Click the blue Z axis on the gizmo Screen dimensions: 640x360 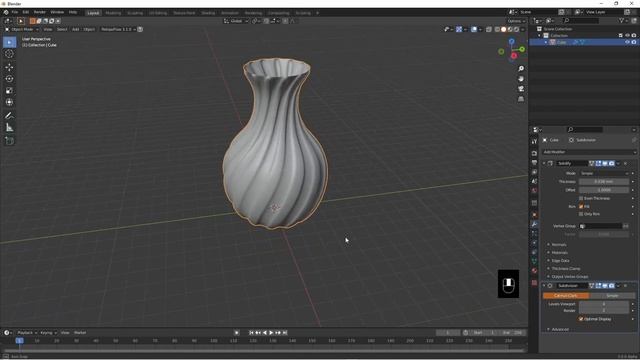pyautogui.click(x=511, y=42)
